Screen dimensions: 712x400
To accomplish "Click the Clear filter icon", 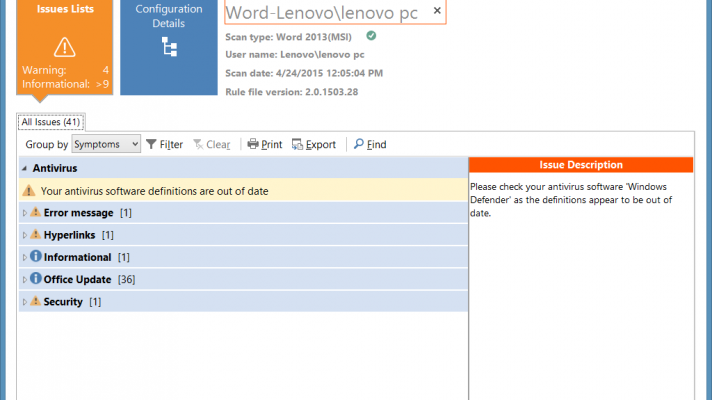I will click(x=198, y=144).
